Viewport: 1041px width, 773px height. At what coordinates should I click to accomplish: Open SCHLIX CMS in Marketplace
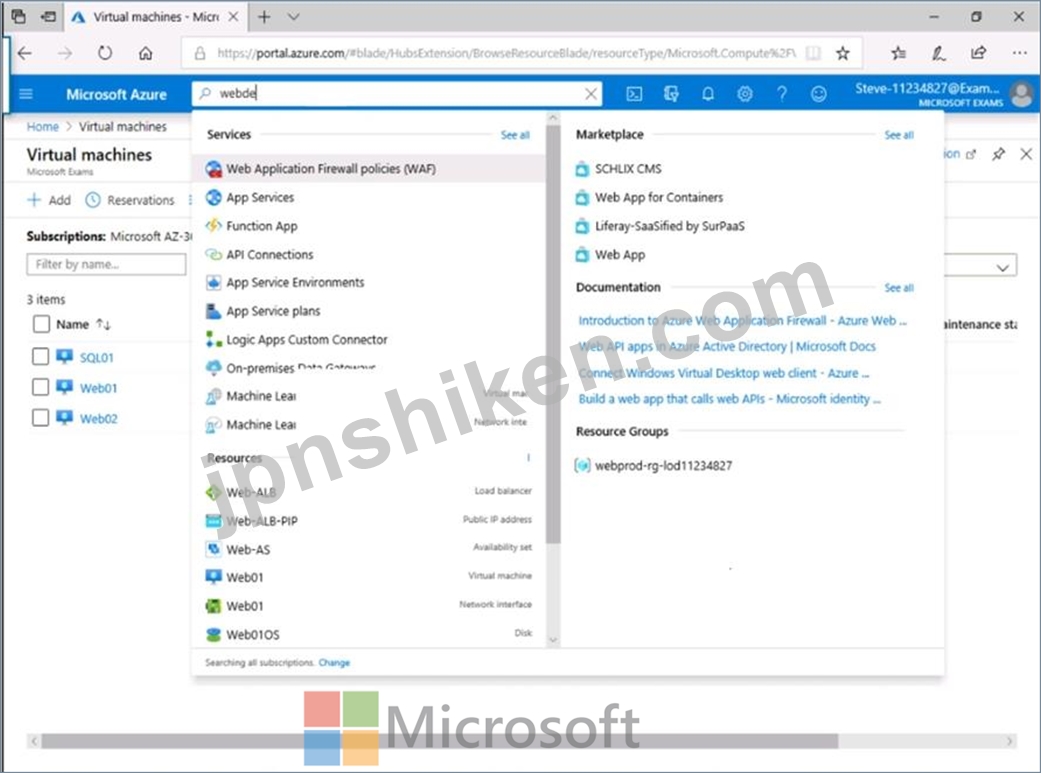(x=627, y=169)
